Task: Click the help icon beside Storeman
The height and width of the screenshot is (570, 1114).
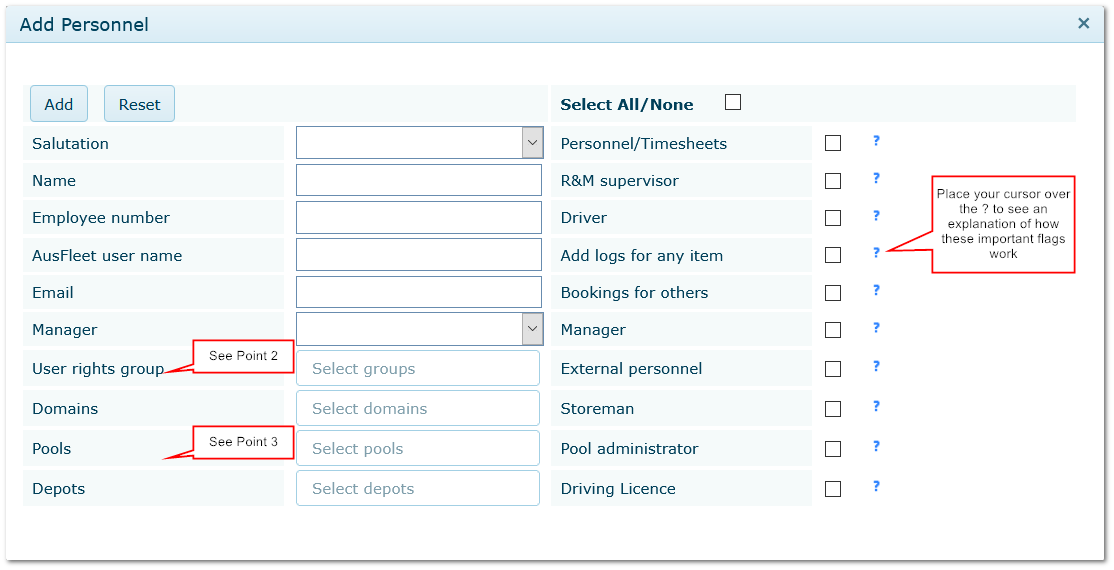Action: coord(876,406)
